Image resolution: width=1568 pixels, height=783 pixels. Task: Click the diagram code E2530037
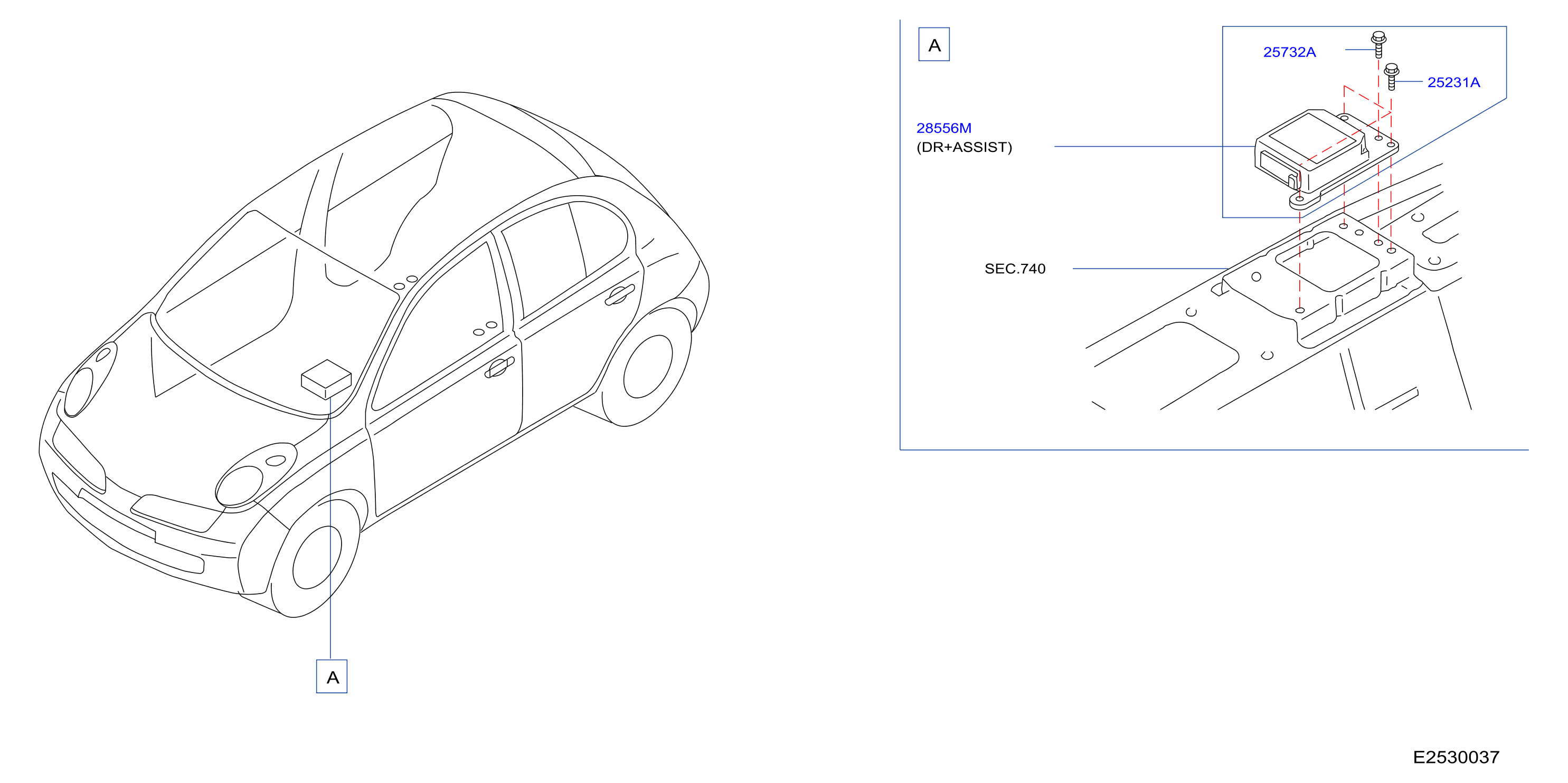pos(1456,758)
